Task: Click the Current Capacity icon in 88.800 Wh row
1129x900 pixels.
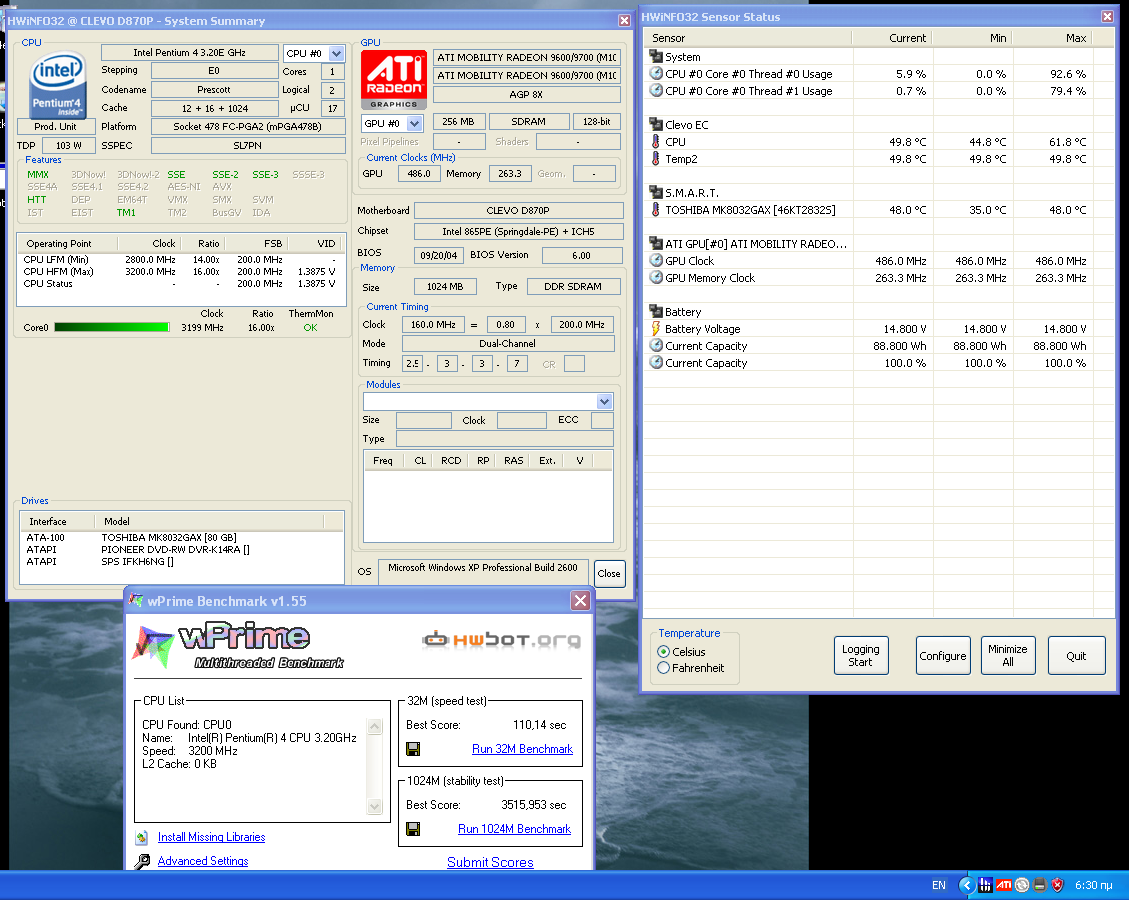Action: [656, 346]
